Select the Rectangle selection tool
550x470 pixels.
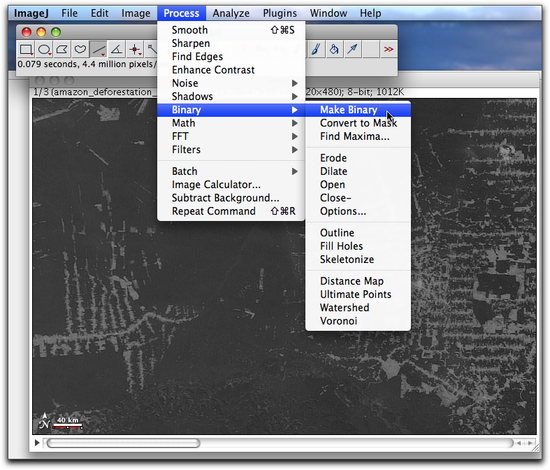pyautogui.click(x=26, y=49)
